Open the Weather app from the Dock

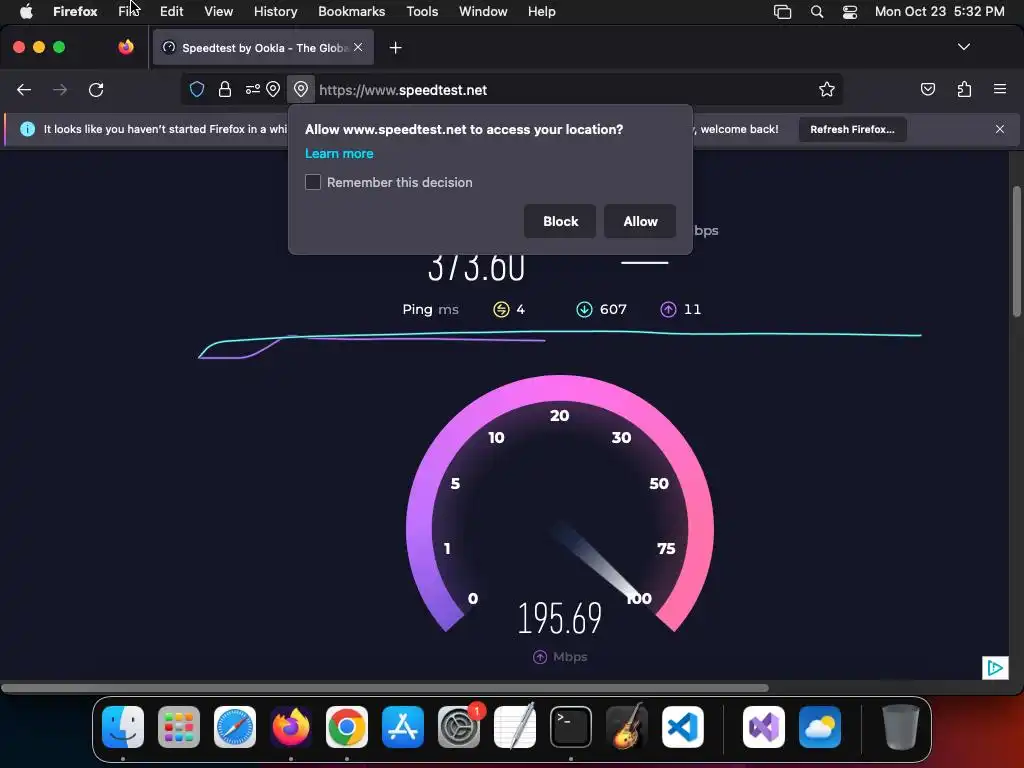(820, 727)
